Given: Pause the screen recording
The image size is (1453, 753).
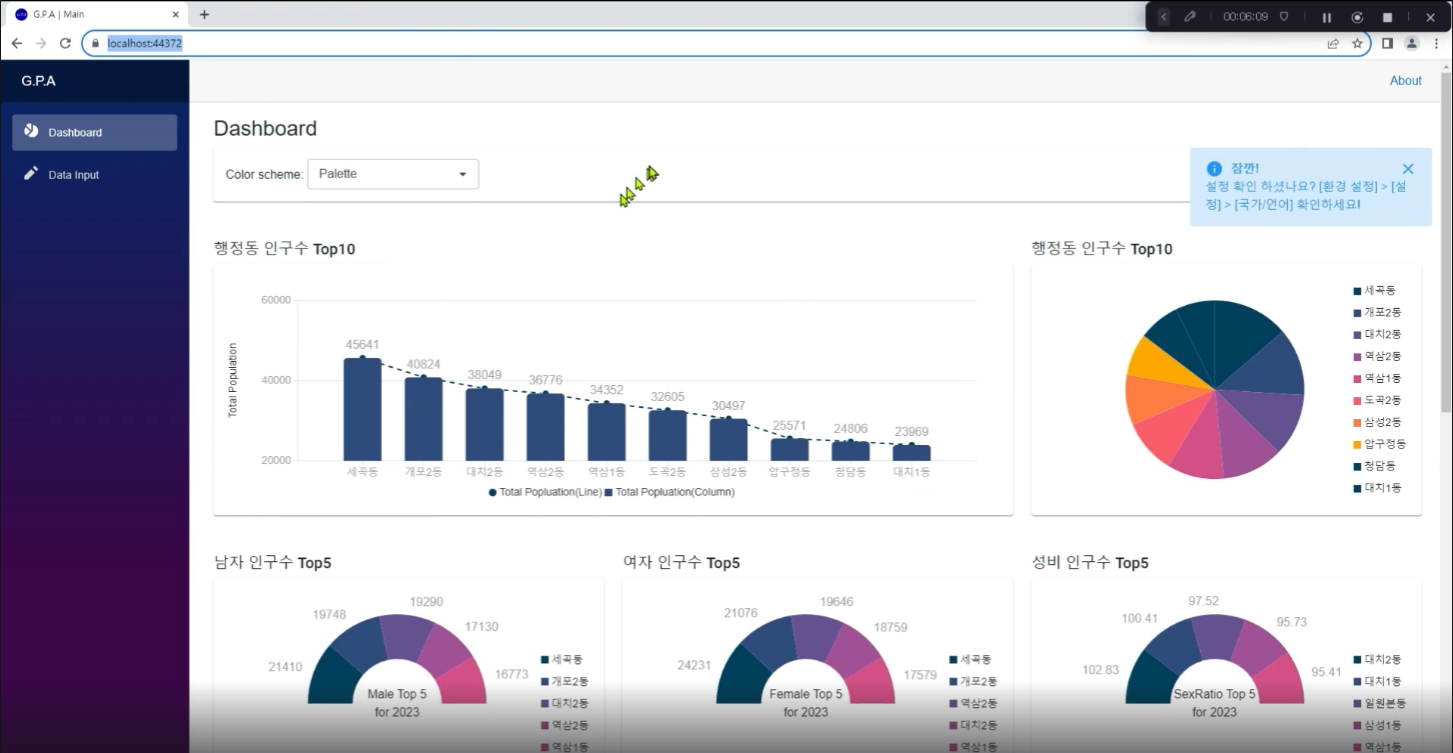Looking at the screenshot, I should click(1327, 17).
